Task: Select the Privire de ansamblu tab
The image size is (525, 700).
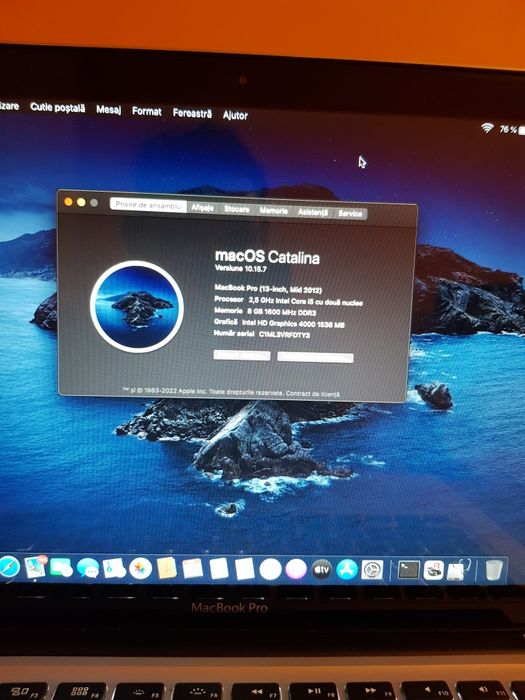Action: pyautogui.click(x=148, y=205)
